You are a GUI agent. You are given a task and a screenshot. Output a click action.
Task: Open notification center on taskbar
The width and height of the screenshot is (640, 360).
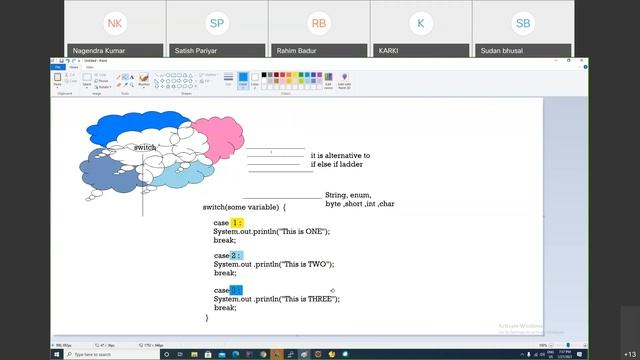tap(580, 354)
